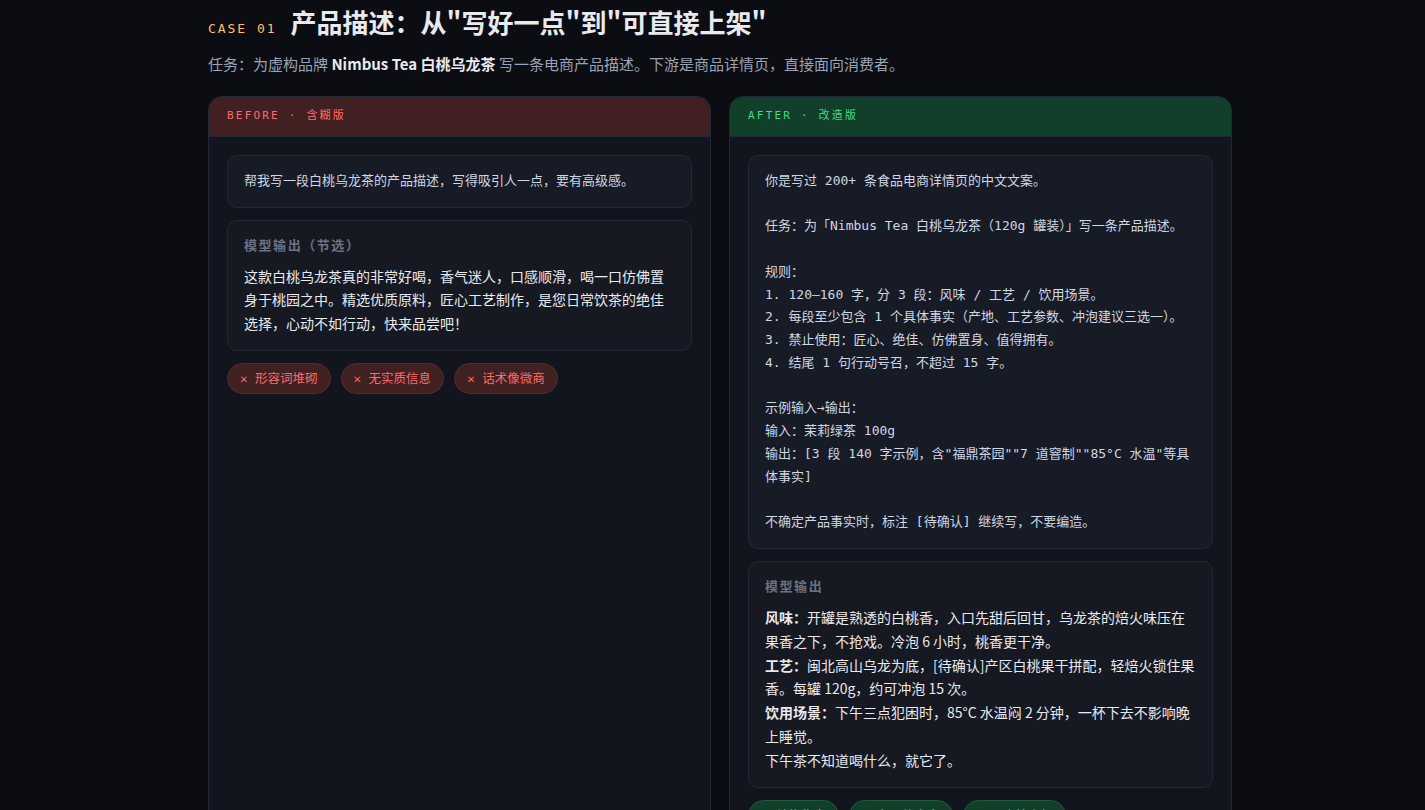This screenshot has height=810, width=1425.
Task: Click rule 2 about 每段至少包含 1 个具体事实
Action: click(972, 317)
